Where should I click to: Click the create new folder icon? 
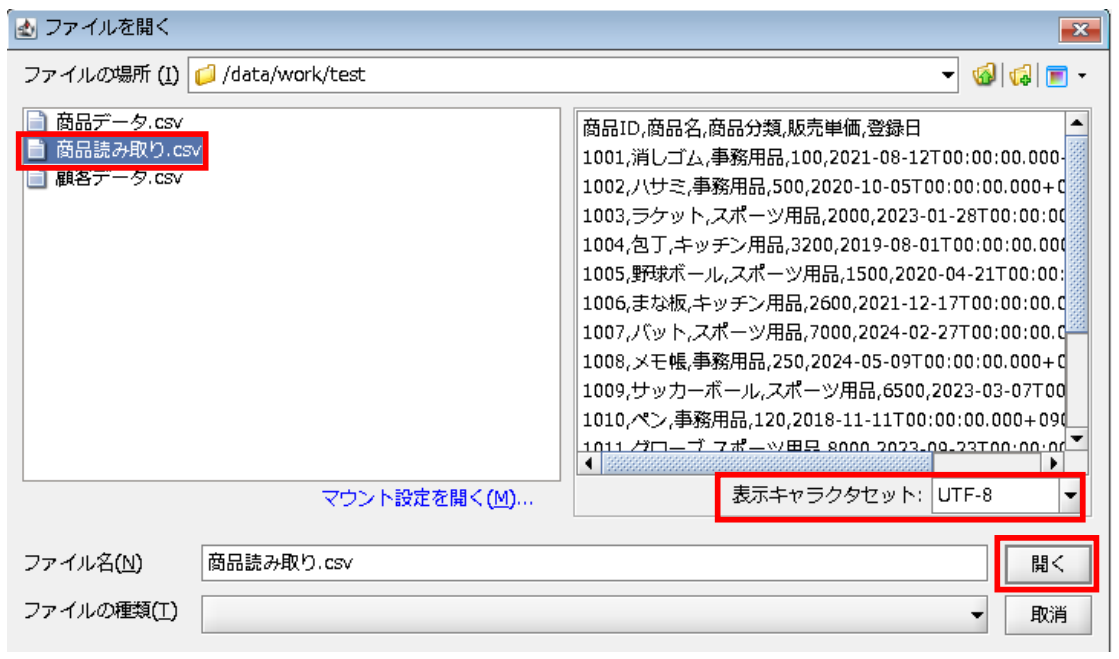tap(1020, 73)
